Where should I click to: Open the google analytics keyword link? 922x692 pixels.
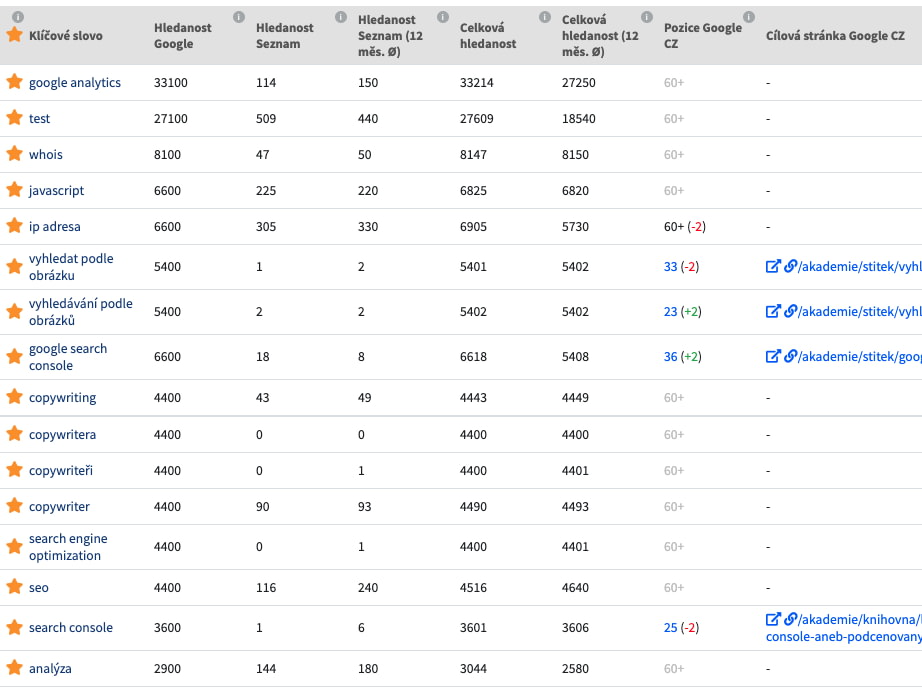(x=75, y=82)
